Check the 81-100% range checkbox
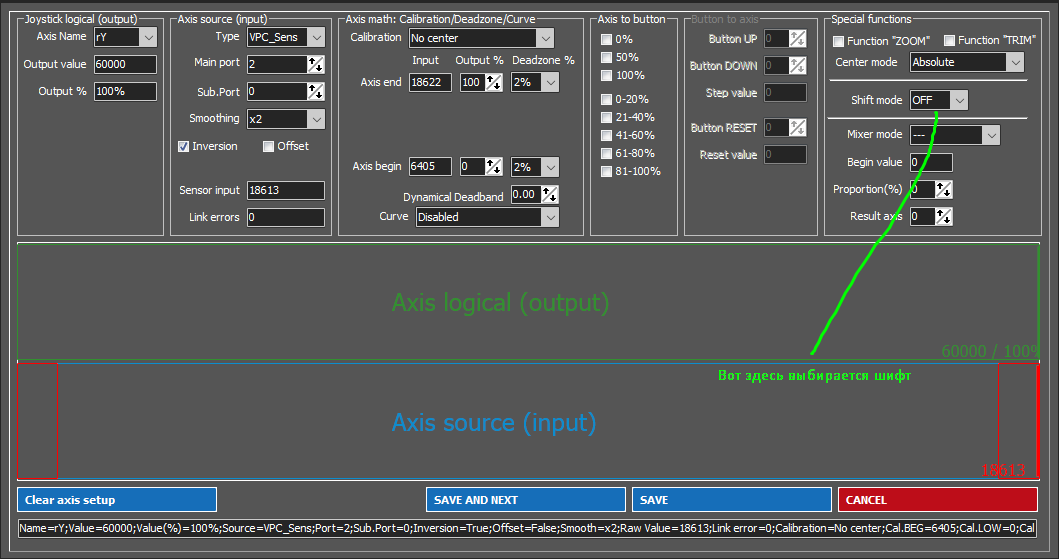Viewport: 1059px width, 559px height. (x=606, y=171)
